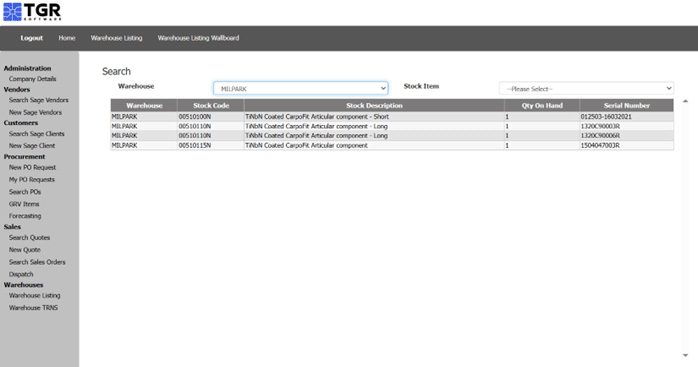The width and height of the screenshot is (698, 367).
Task: Open Search POs link
Action: click(25, 192)
